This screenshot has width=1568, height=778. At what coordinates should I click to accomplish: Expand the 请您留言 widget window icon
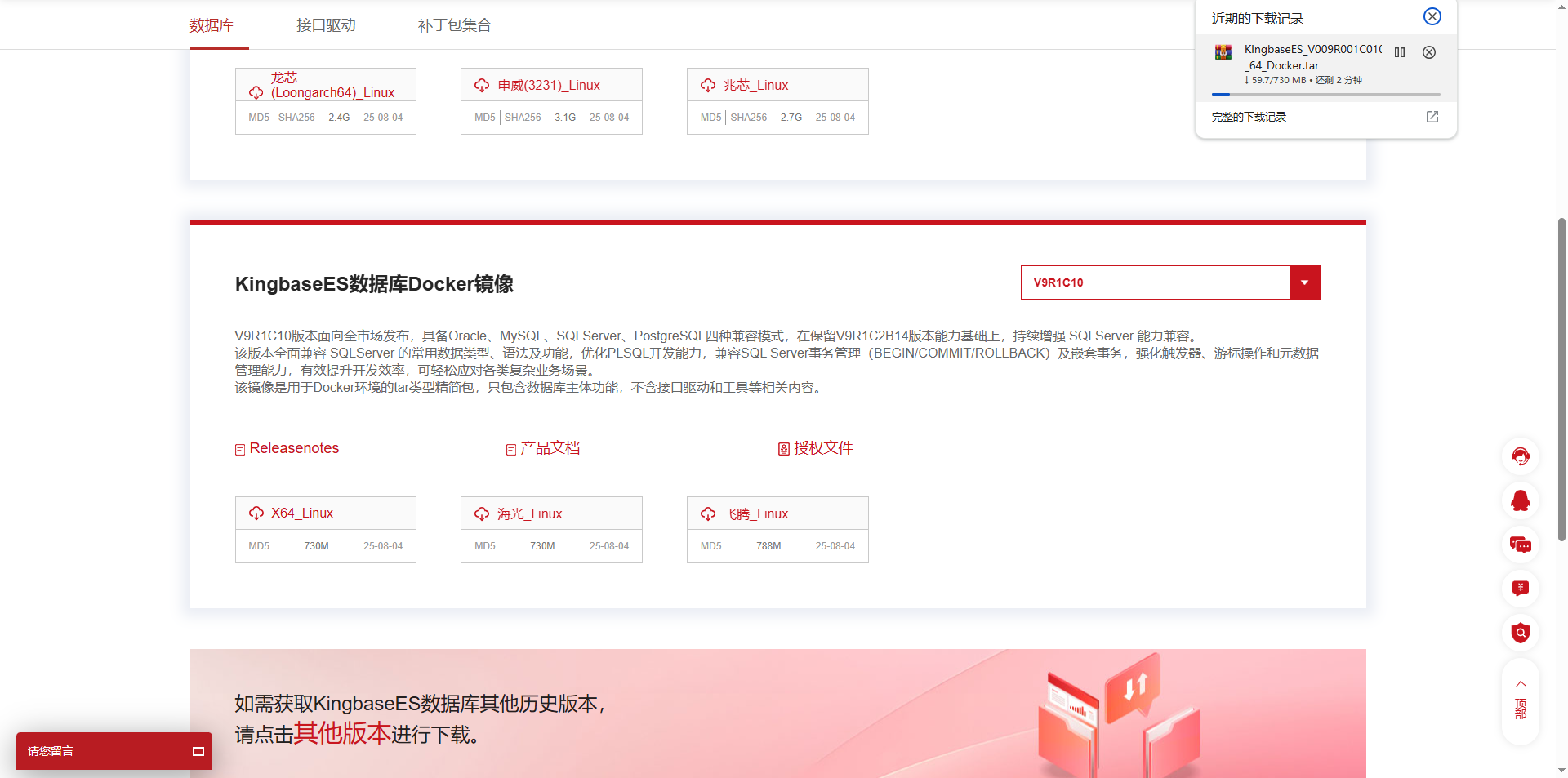[198, 751]
